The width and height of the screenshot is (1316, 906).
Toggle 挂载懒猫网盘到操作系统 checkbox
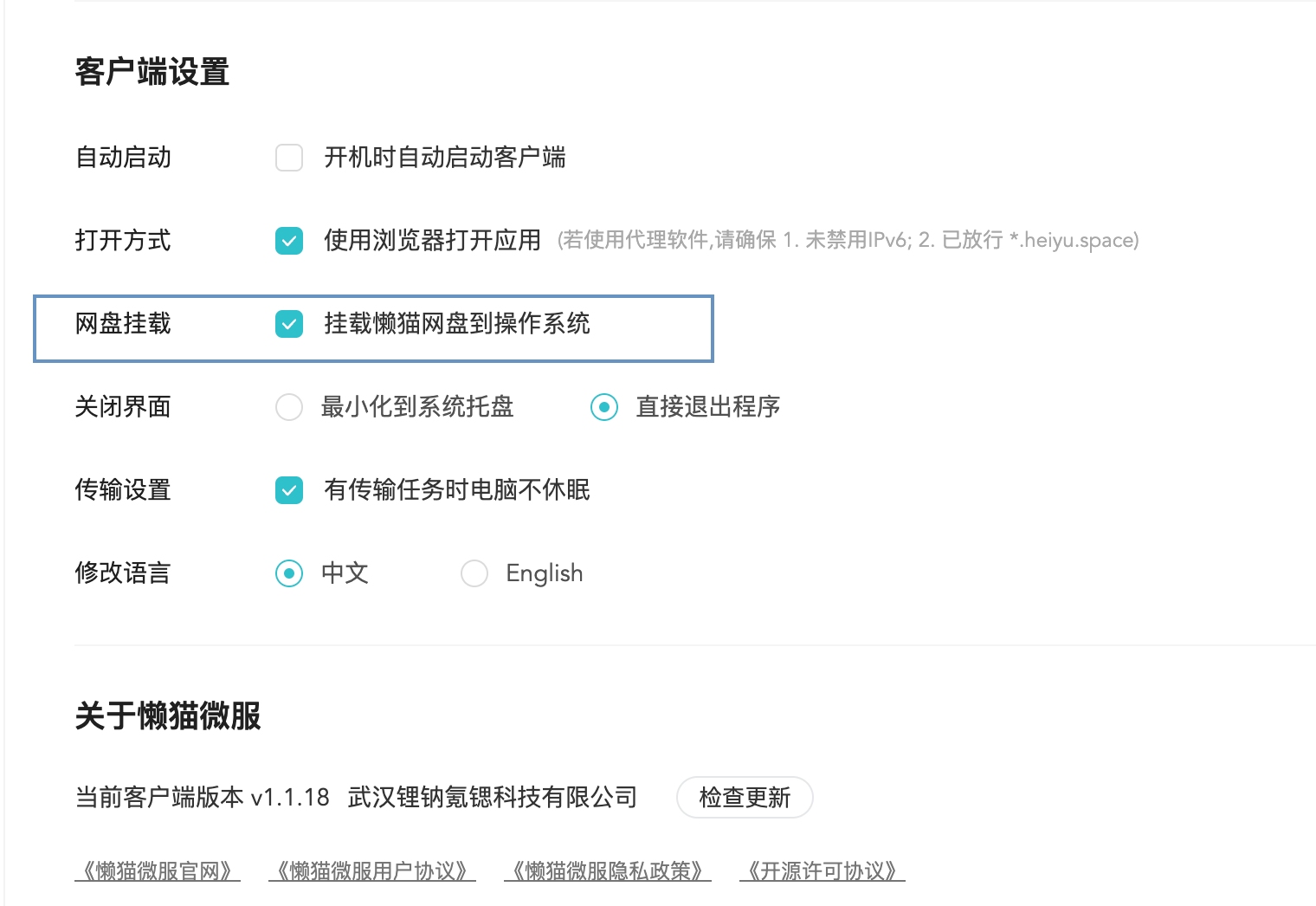coord(289,324)
